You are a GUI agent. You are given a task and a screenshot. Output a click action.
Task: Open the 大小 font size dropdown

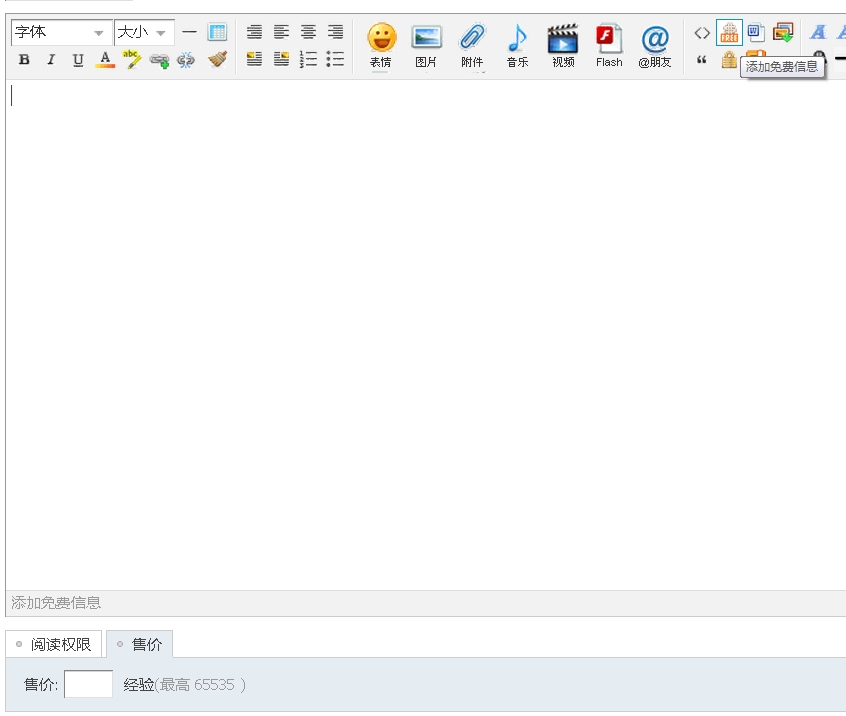(x=144, y=32)
